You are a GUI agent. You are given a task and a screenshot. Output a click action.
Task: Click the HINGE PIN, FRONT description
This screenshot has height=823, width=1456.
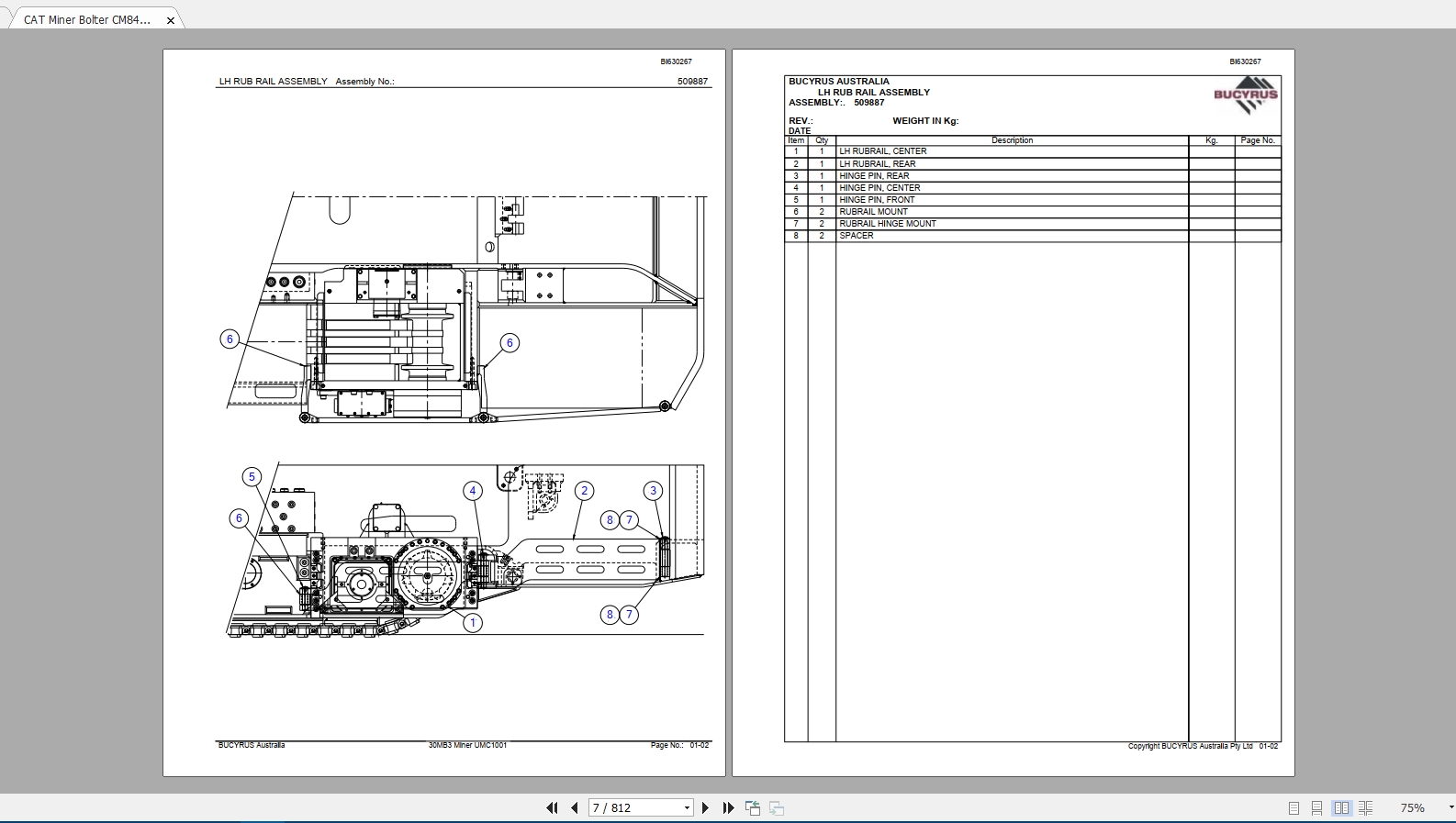click(877, 199)
